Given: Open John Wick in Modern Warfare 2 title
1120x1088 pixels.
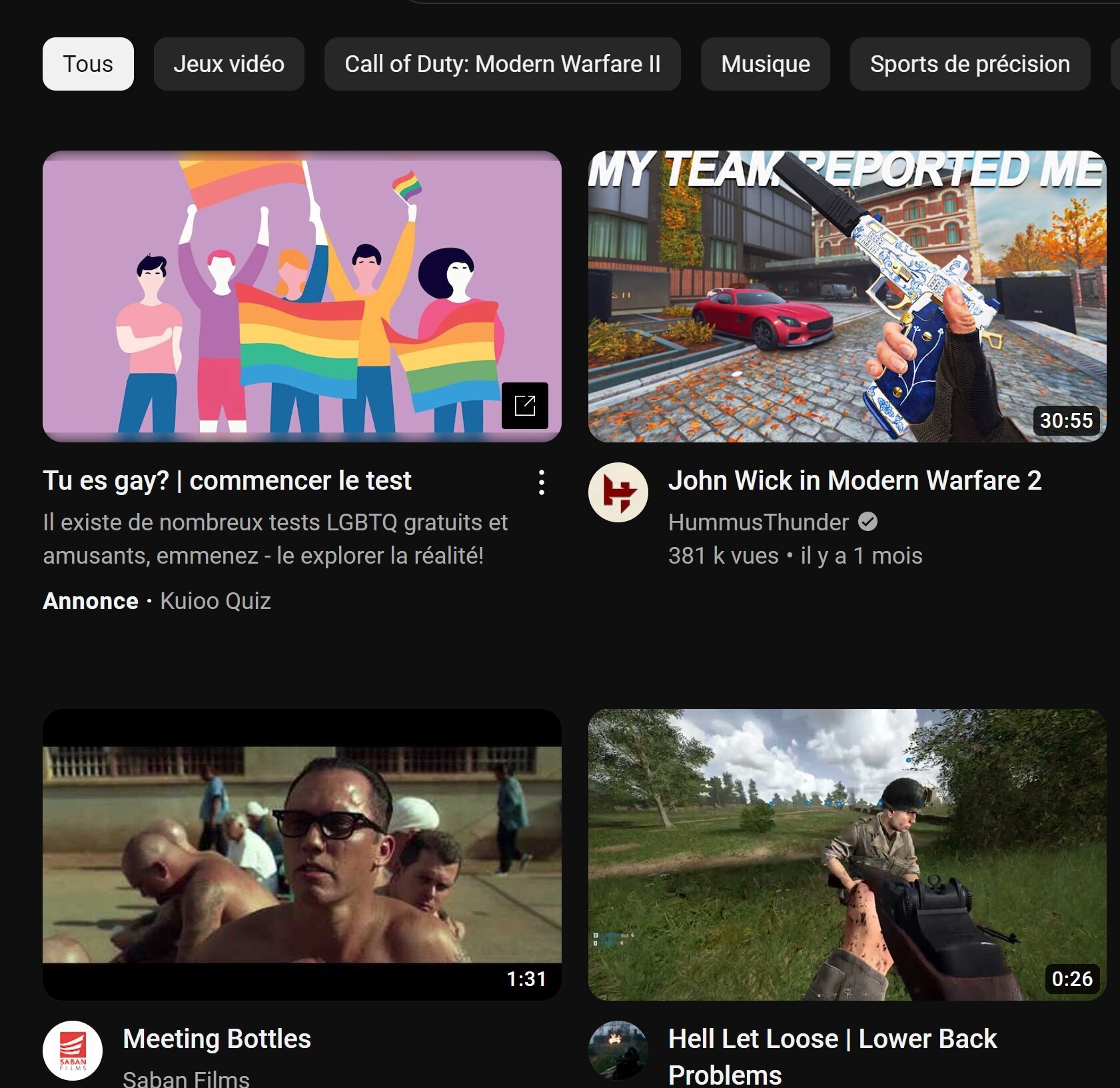Looking at the screenshot, I should coord(855,480).
